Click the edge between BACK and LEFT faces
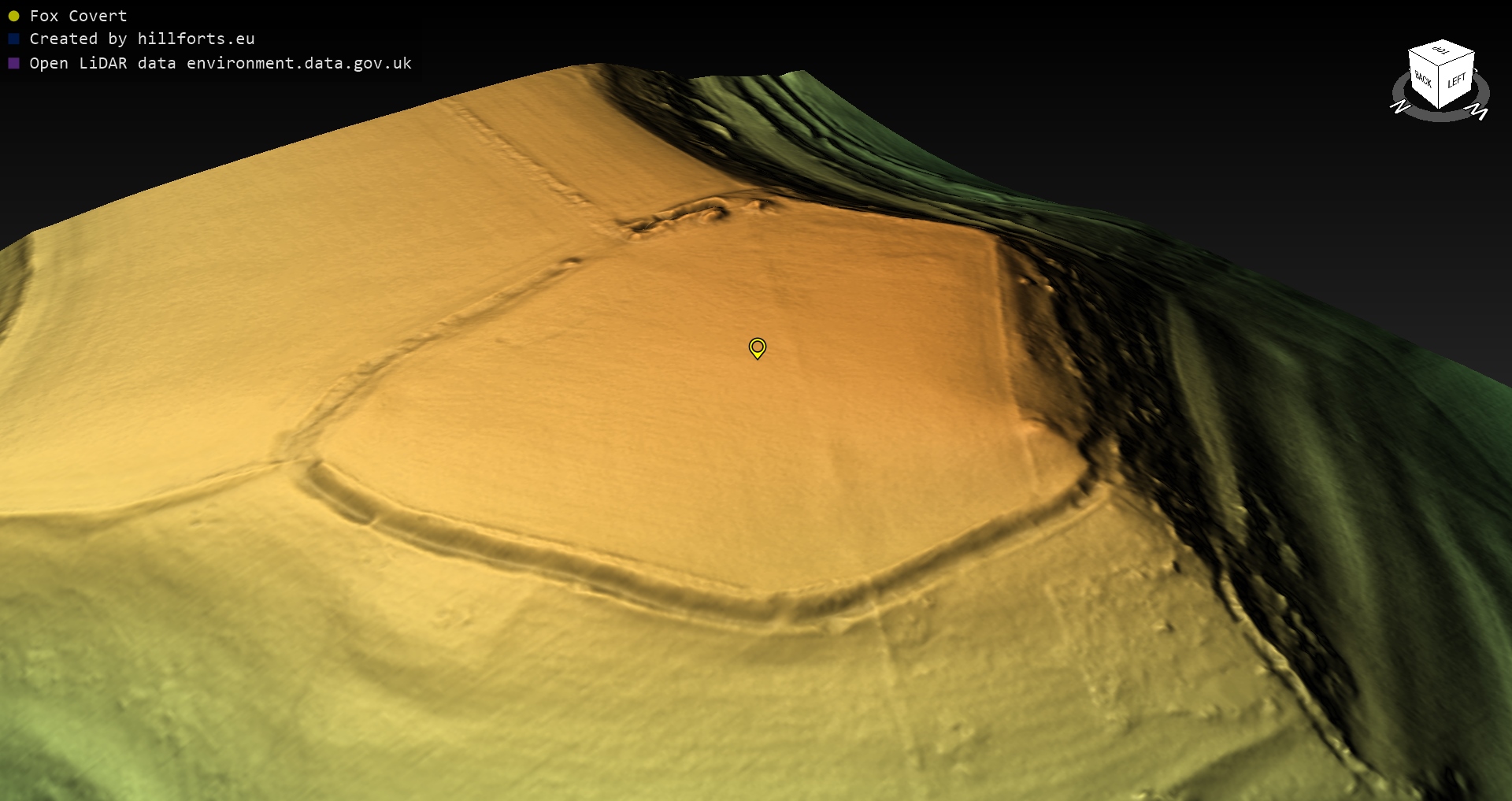This screenshot has height=801, width=1512. 1440,87
